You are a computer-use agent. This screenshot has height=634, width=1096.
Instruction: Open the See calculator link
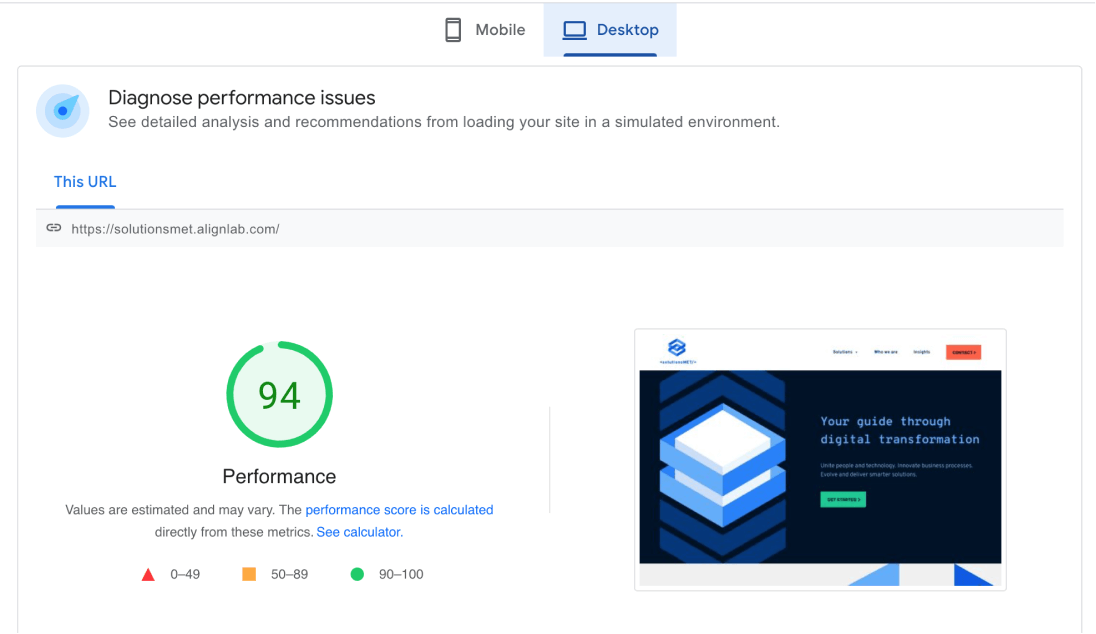click(359, 532)
